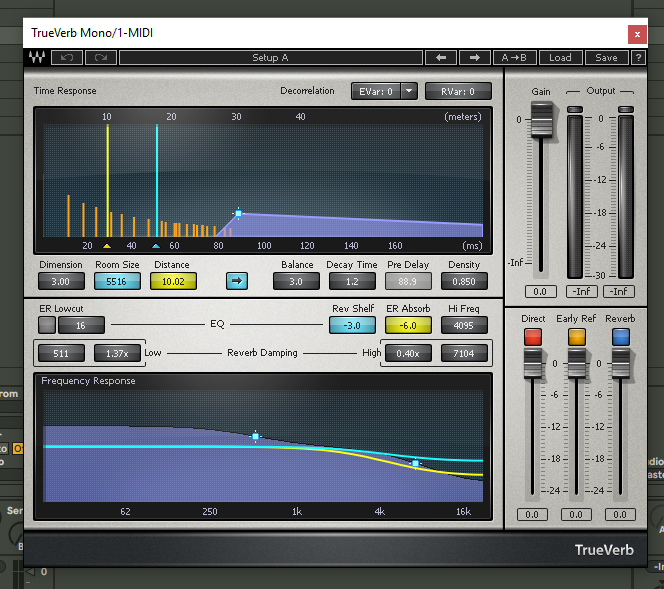Click the EVar: 0 decorrelation button
The height and width of the screenshot is (589, 664).
coord(376,91)
